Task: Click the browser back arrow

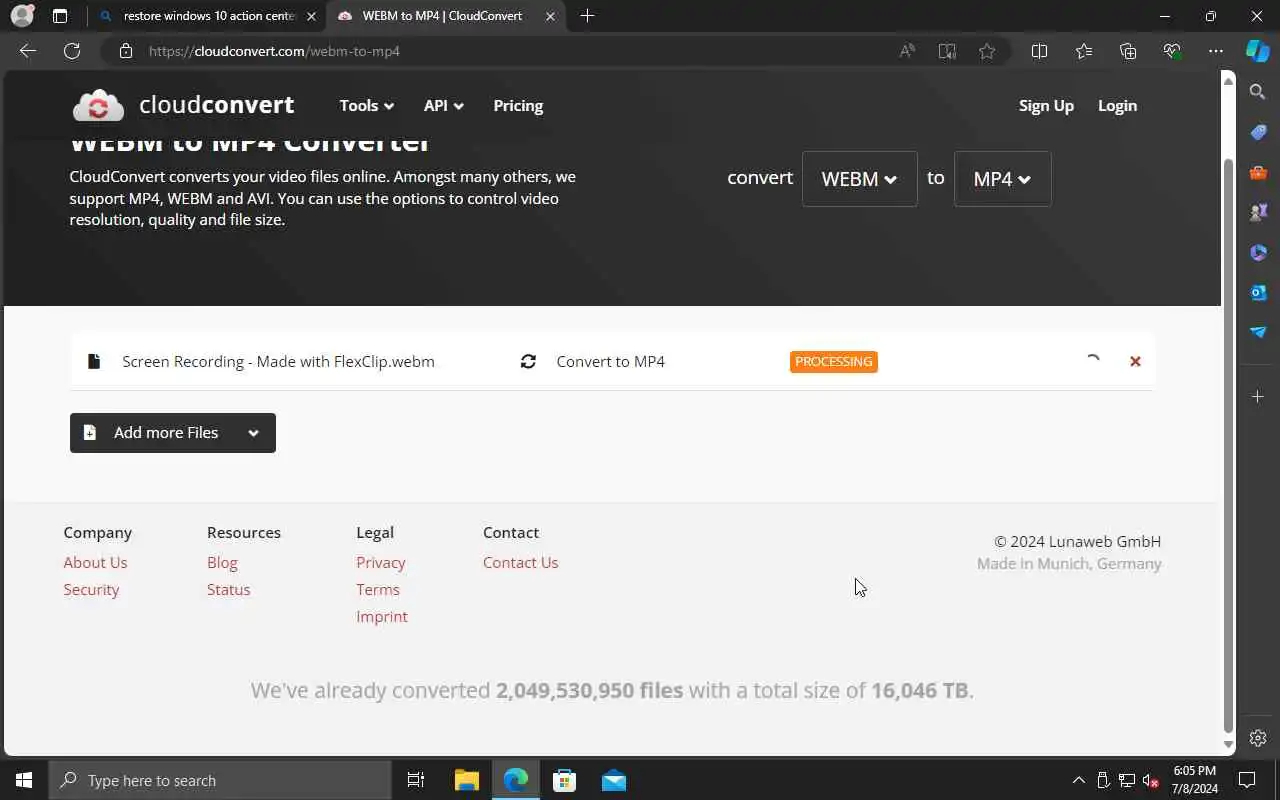Action: [28, 51]
